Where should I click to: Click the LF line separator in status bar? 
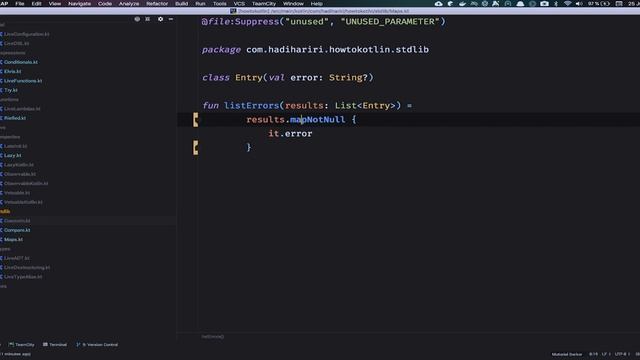coord(604,354)
